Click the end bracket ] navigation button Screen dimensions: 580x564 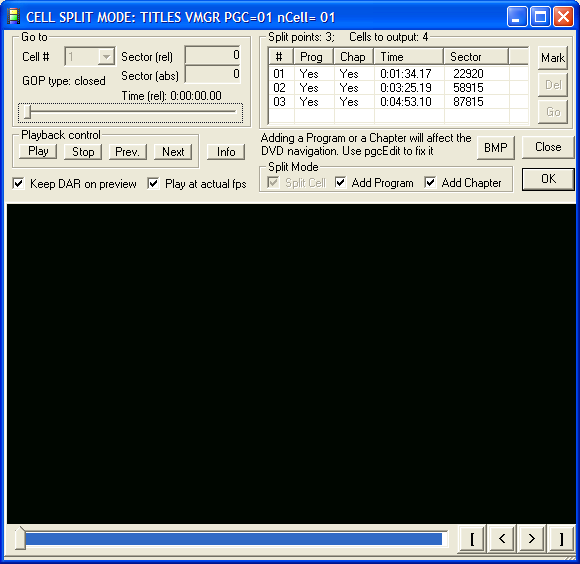coord(561,538)
